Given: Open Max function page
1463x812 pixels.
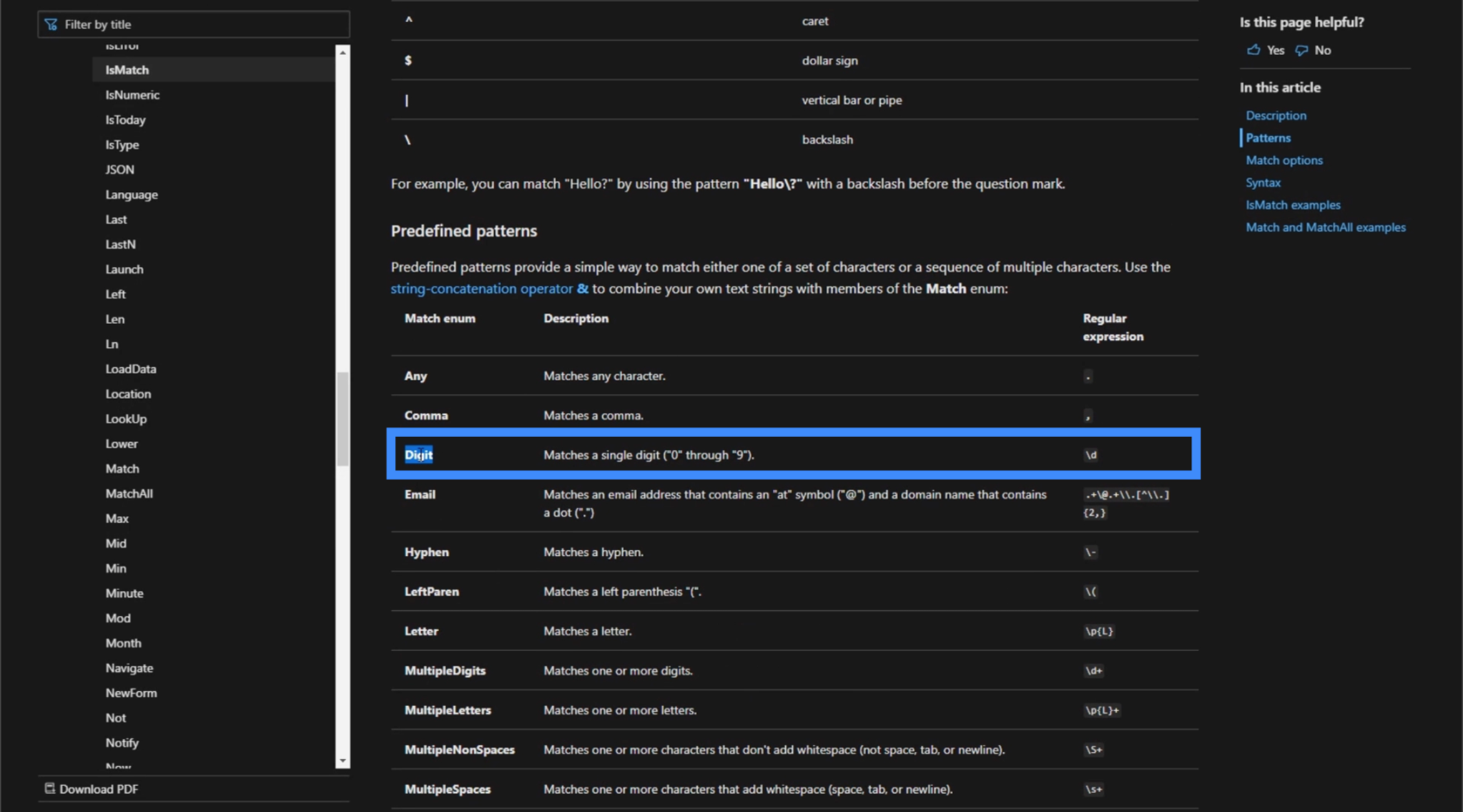Looking at the screenshot, I should (117, 519).
